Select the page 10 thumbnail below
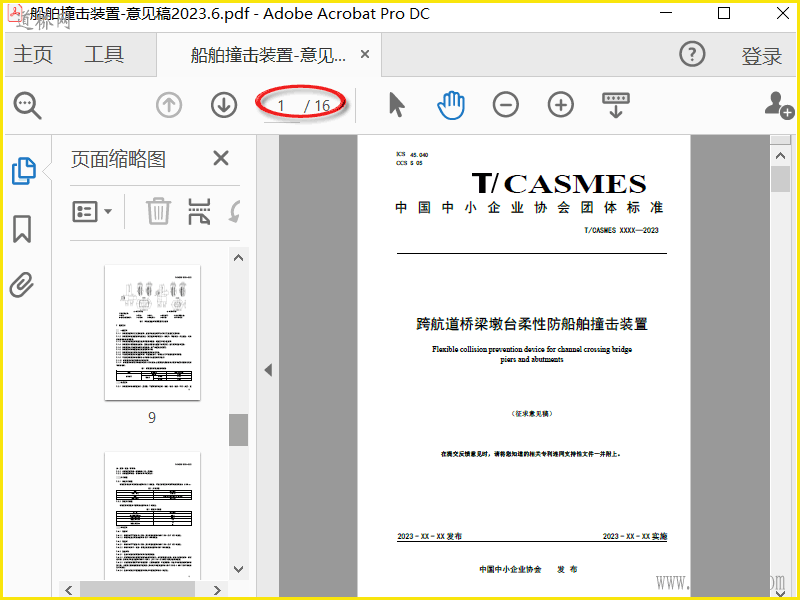This screenshot has height=600, width=800. pyautogui.click(x=153, y=515)
